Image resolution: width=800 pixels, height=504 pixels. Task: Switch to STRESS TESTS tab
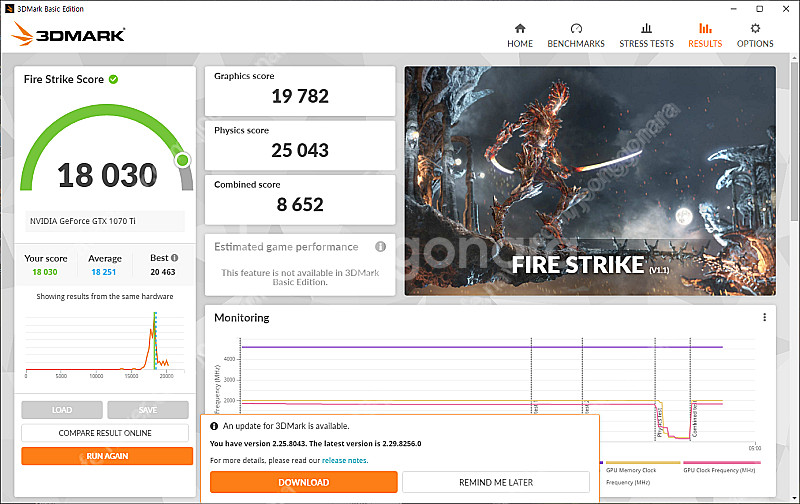[646, 36]
